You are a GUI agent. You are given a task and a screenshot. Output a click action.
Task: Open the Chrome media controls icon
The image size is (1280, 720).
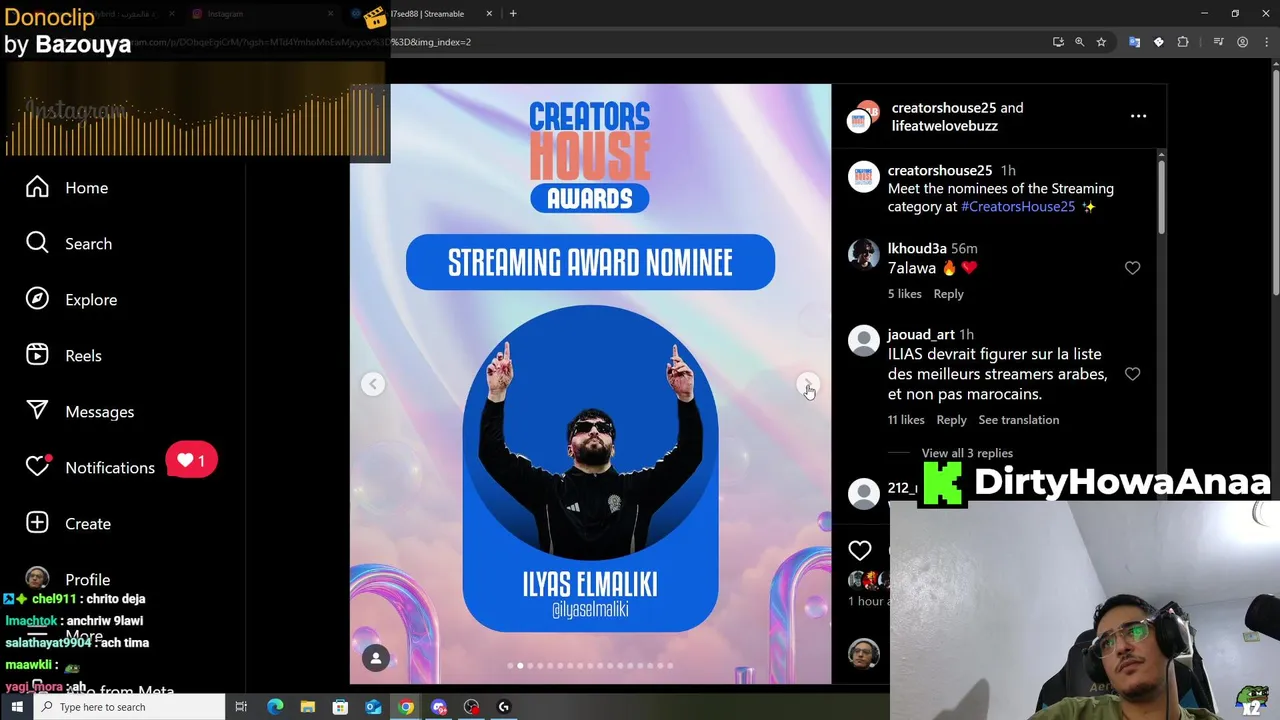tap(1218, 42)
